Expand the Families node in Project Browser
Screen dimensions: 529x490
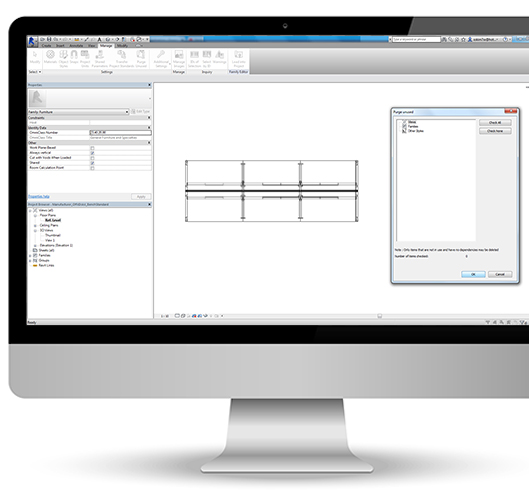point(30,255)
